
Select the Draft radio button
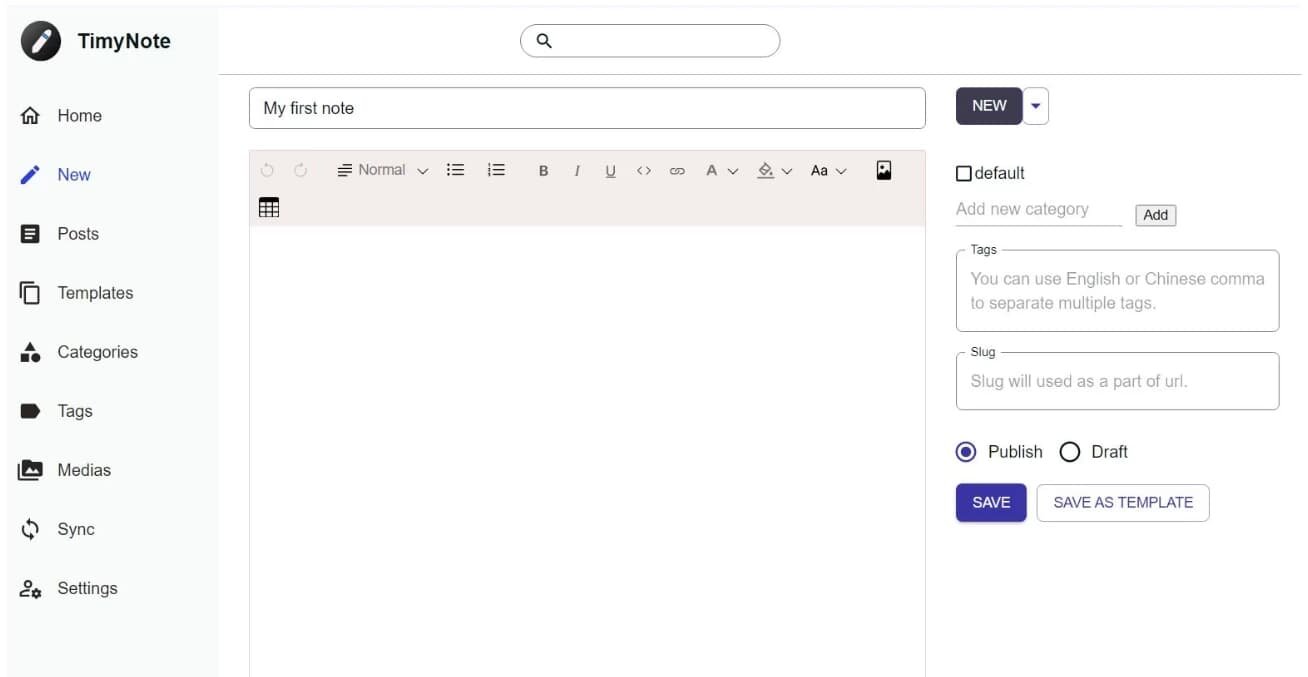(1069, 452)
